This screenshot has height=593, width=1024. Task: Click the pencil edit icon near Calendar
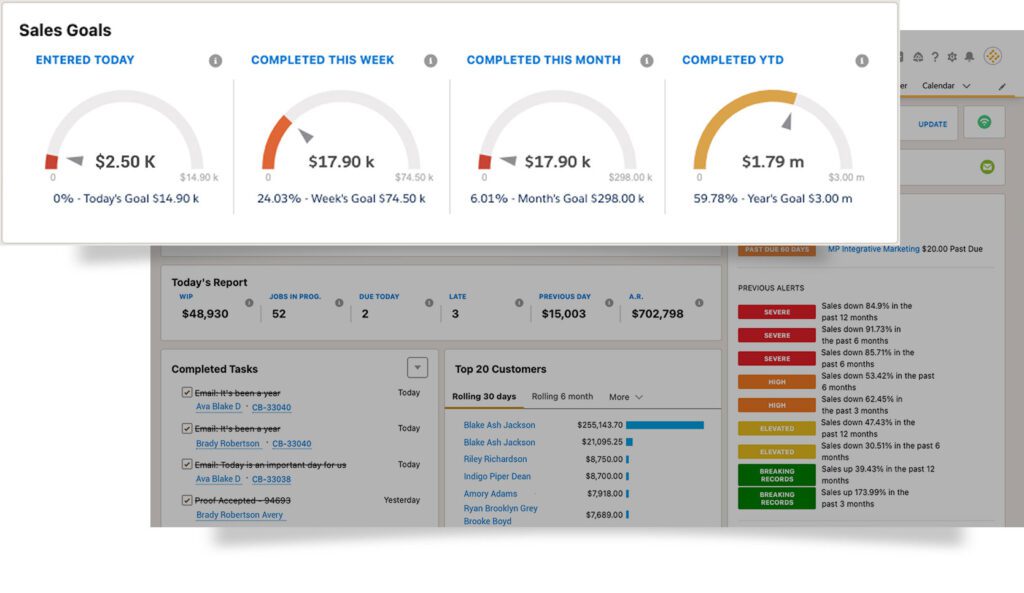[1003, 86]
